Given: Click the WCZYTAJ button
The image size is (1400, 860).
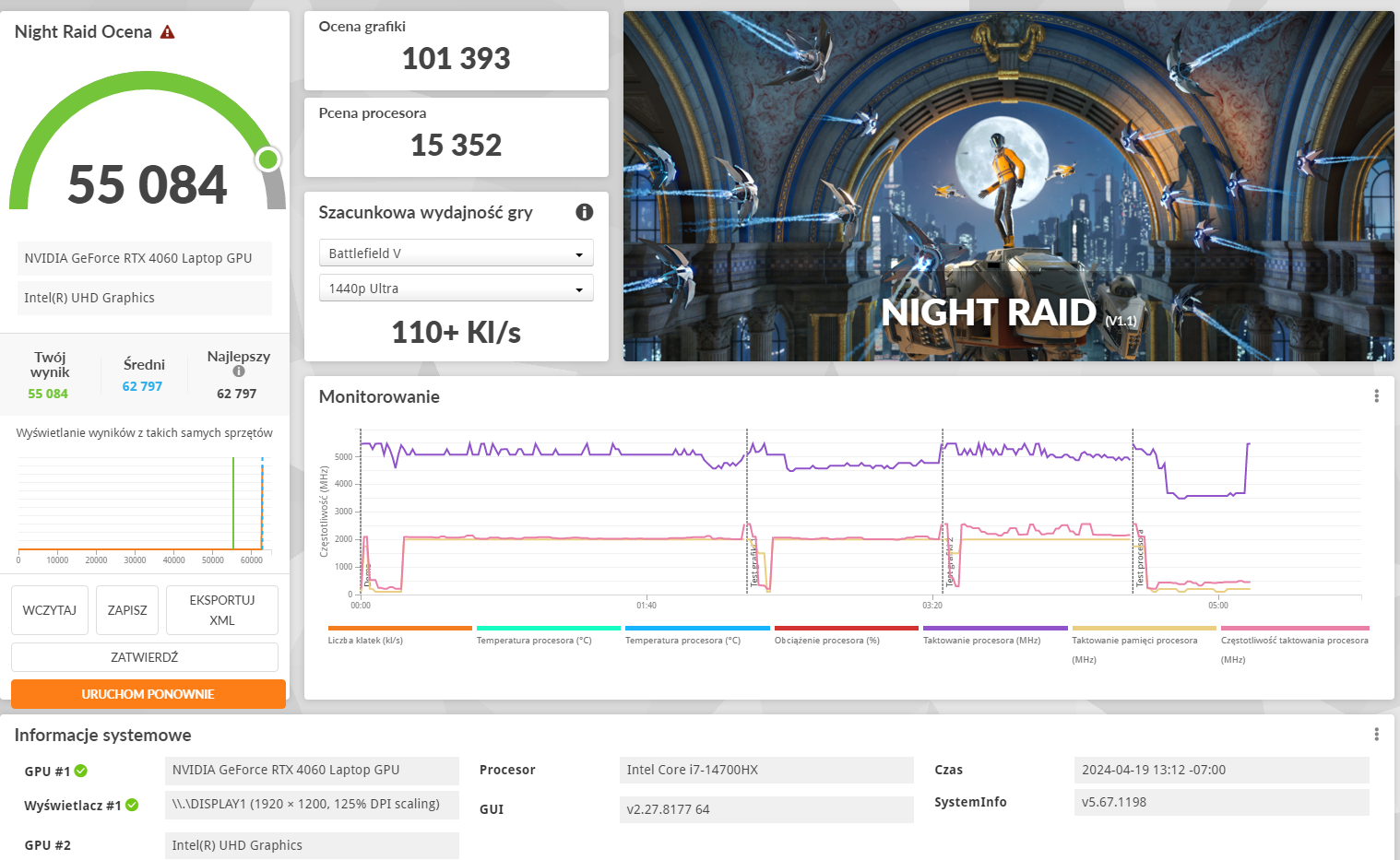Looking at the screenshot, I should coord(50,610).
